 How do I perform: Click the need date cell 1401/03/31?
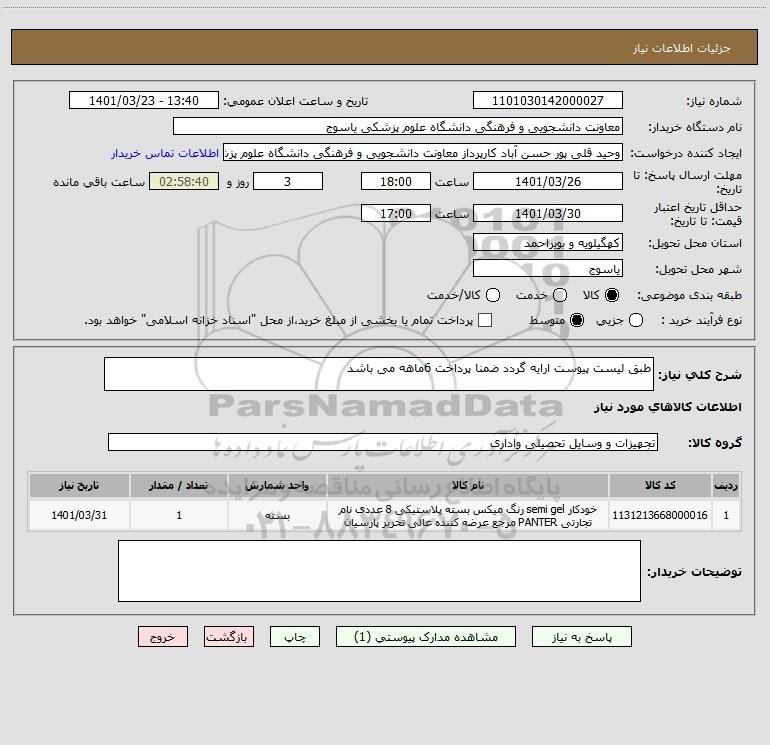(x=79, y=515)
